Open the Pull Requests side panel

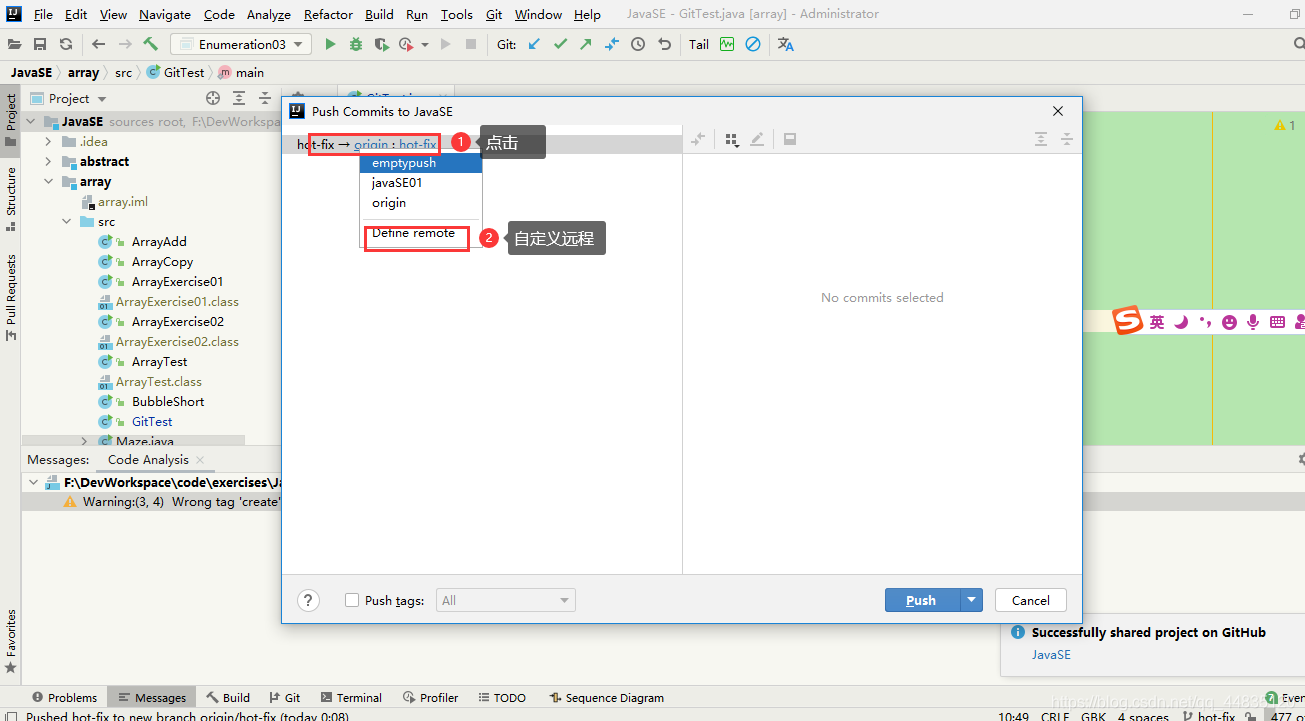pyautogui.click(x=11, y=297)
